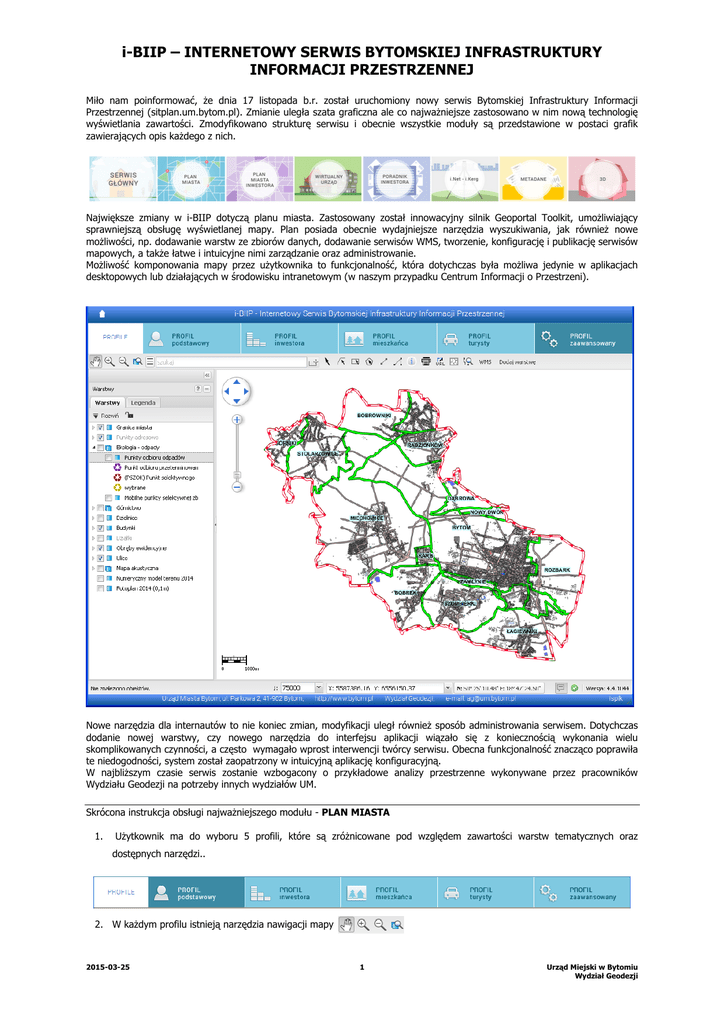This screenshot has width=724, height=1024.
Task: Expand the Górnictwo layer group
Action: [93, 507]
